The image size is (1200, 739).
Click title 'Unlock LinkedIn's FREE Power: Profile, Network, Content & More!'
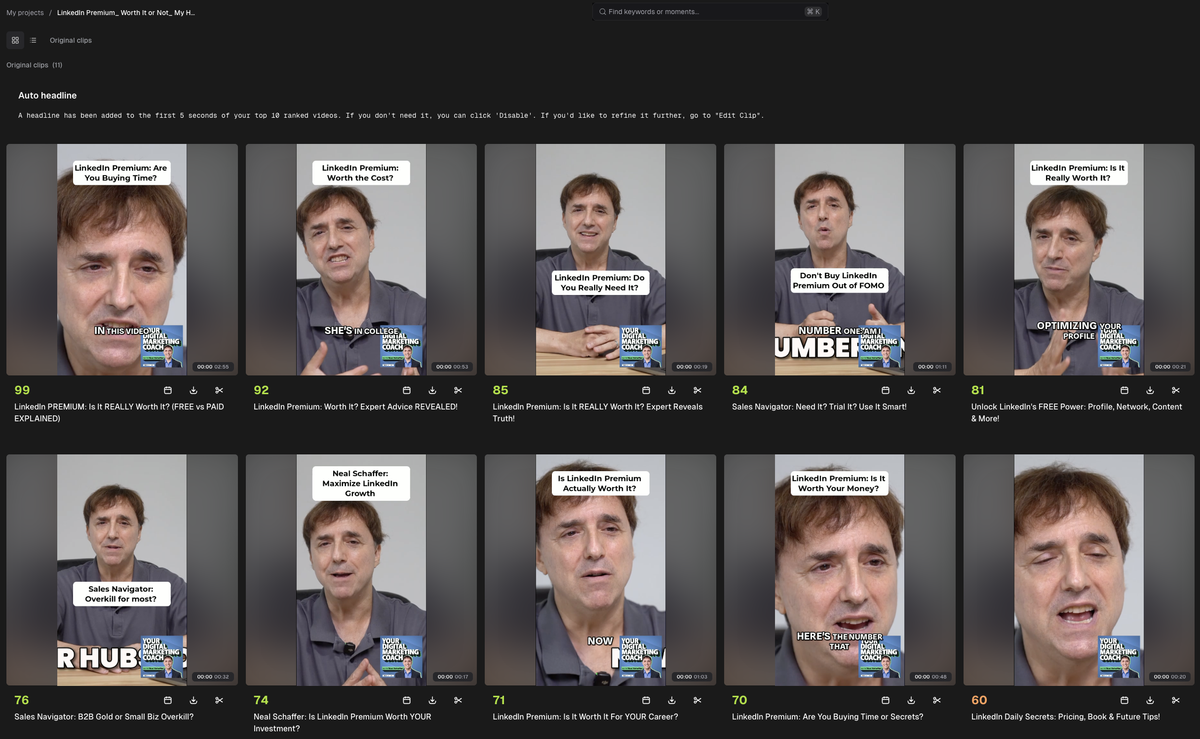tap(1076, 413)
